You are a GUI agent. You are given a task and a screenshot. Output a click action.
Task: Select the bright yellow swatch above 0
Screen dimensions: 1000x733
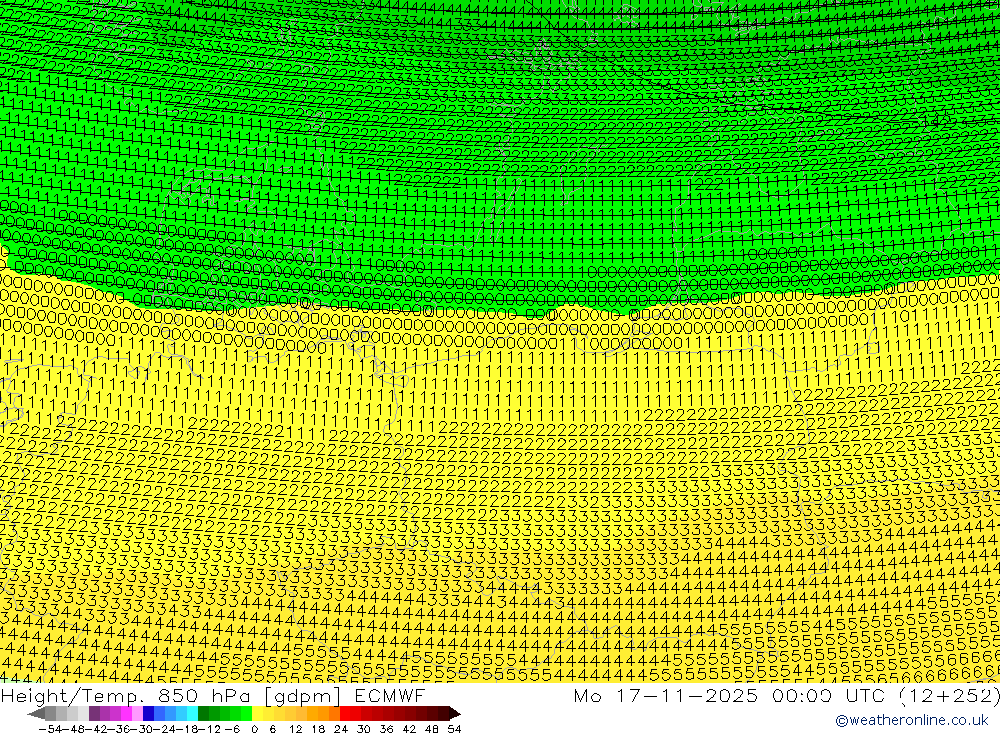257,713
